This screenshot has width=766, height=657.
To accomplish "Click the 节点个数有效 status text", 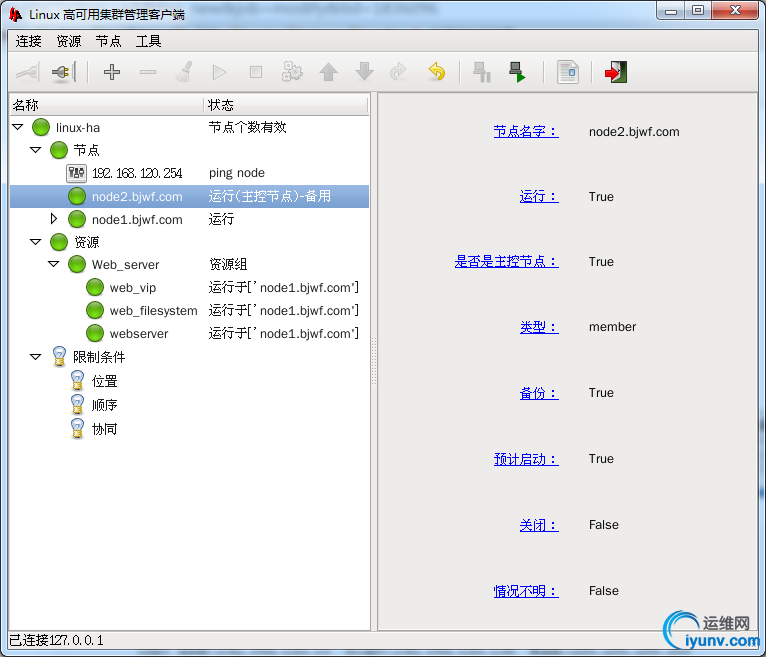I will tap(247, 127).
